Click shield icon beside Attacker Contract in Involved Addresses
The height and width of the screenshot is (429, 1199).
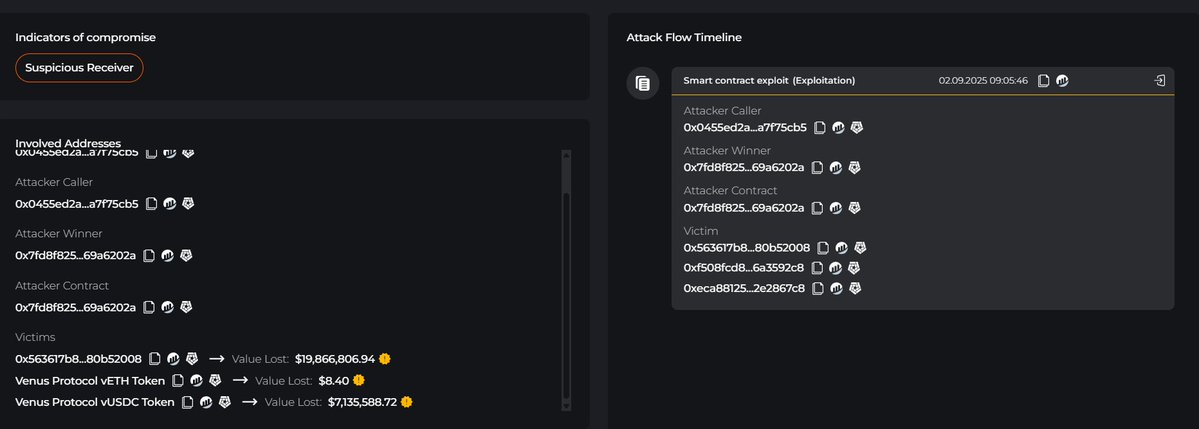coord(186,307)
